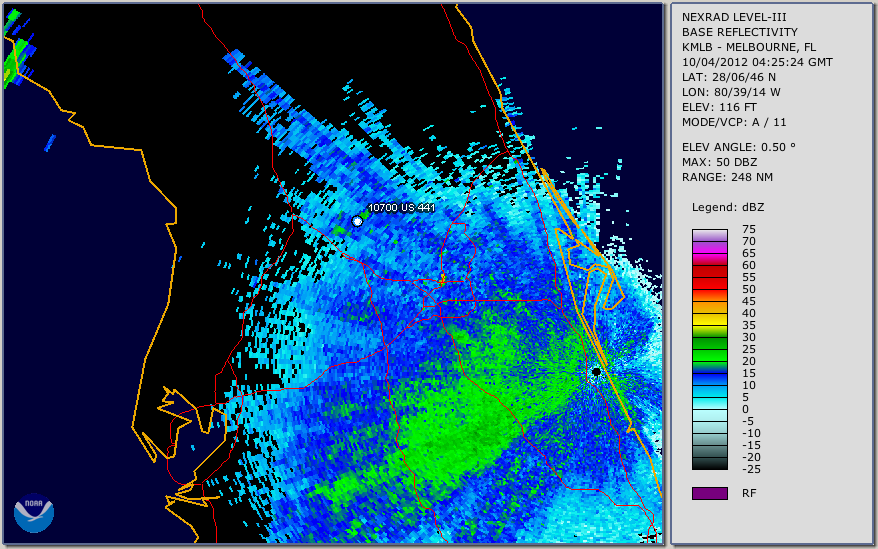
Task: Click the 'Legend: dBZ' label
Action: tap(728, 207)
